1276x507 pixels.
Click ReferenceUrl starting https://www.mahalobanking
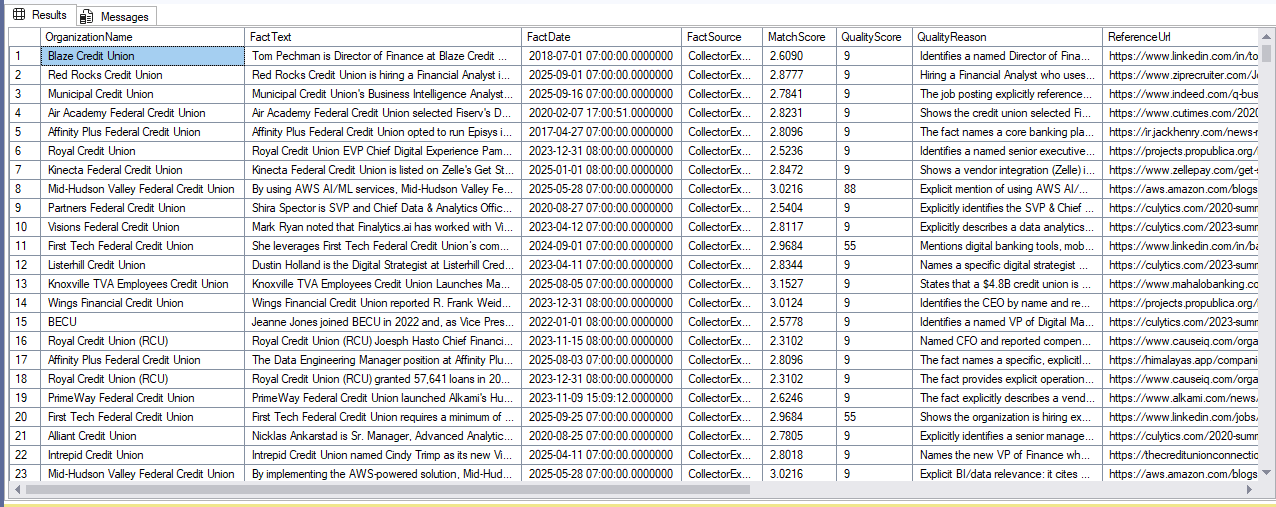coord(1181,284)
